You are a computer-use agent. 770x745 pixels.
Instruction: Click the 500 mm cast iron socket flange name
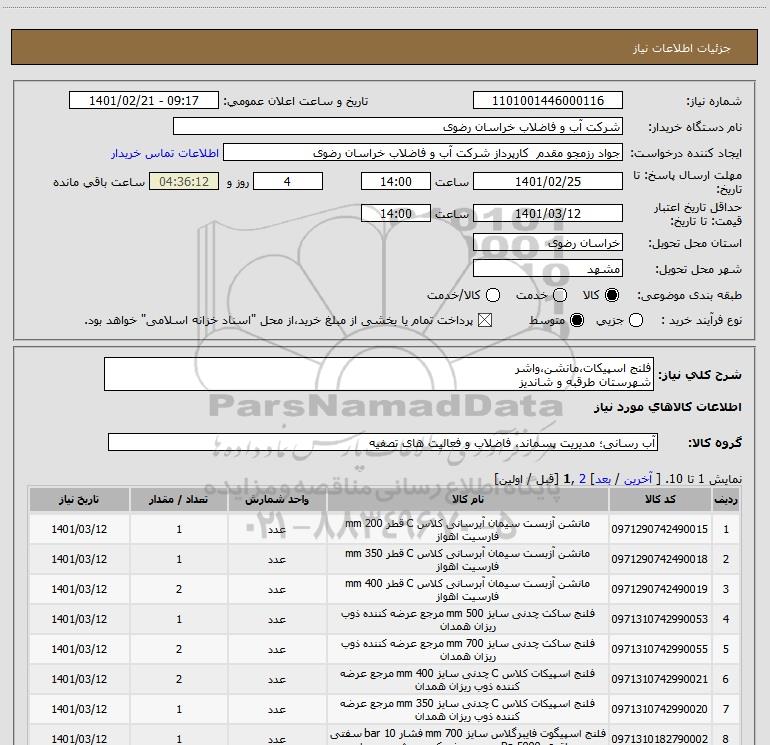point(468,620)
